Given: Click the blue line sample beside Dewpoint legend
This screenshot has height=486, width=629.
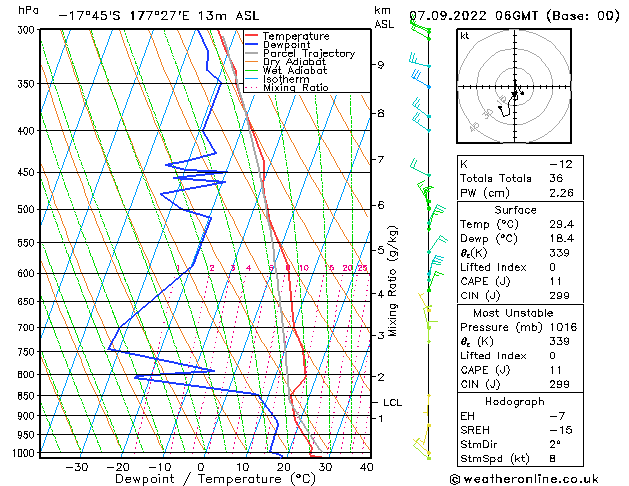Looking at the screenshot, I should tap(252, 44).
